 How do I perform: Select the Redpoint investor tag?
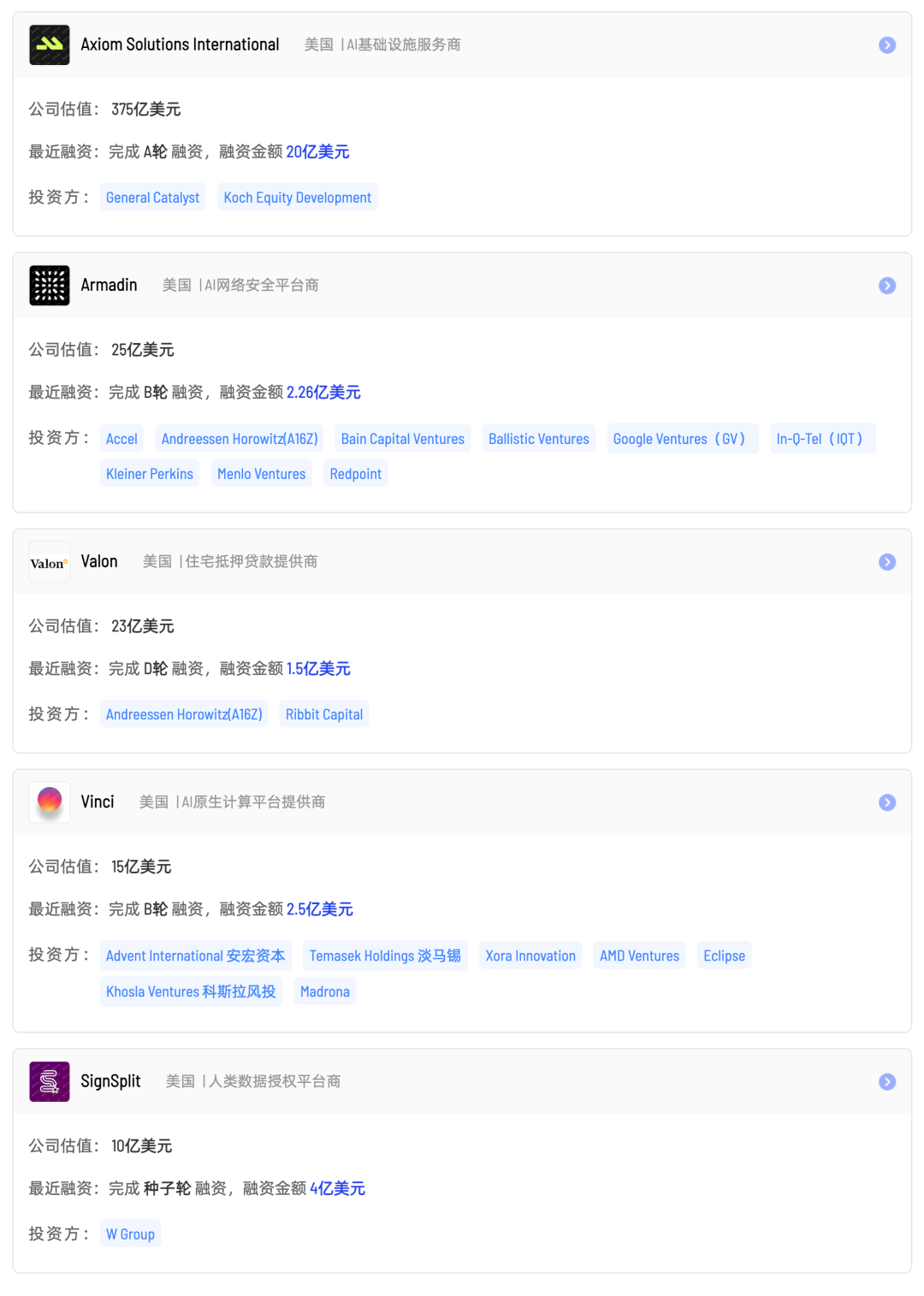coord(356,474)
